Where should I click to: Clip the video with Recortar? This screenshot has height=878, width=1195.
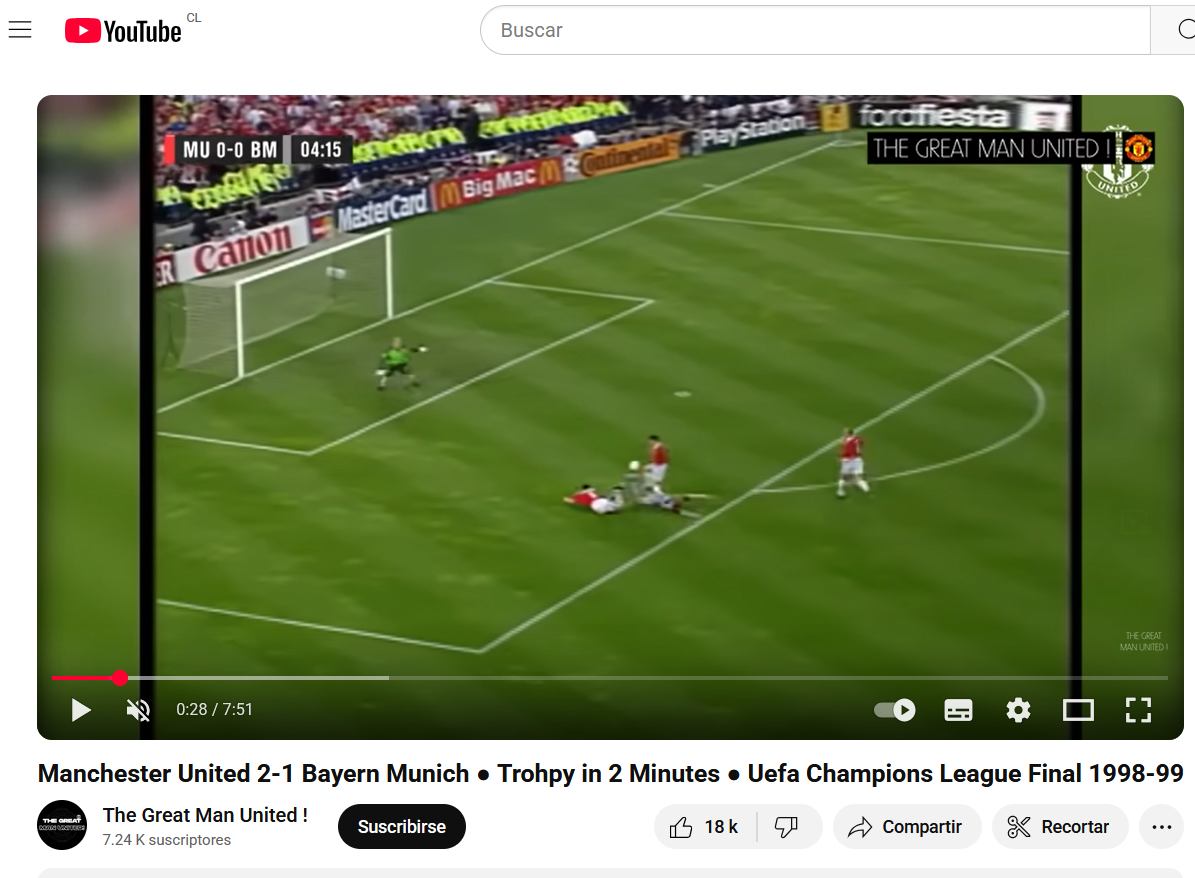pos(1059,826)
